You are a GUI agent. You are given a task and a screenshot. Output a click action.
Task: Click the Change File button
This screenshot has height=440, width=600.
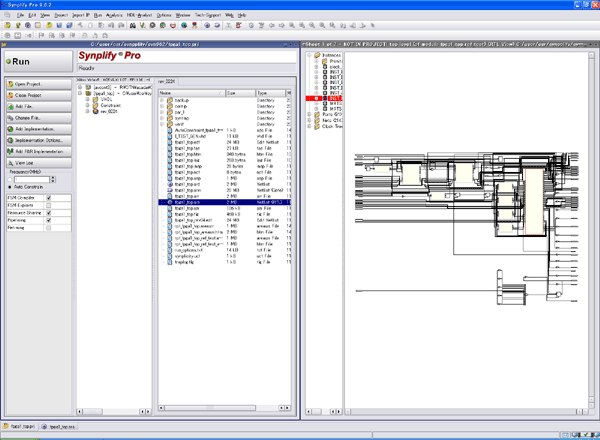click(39, 118)
